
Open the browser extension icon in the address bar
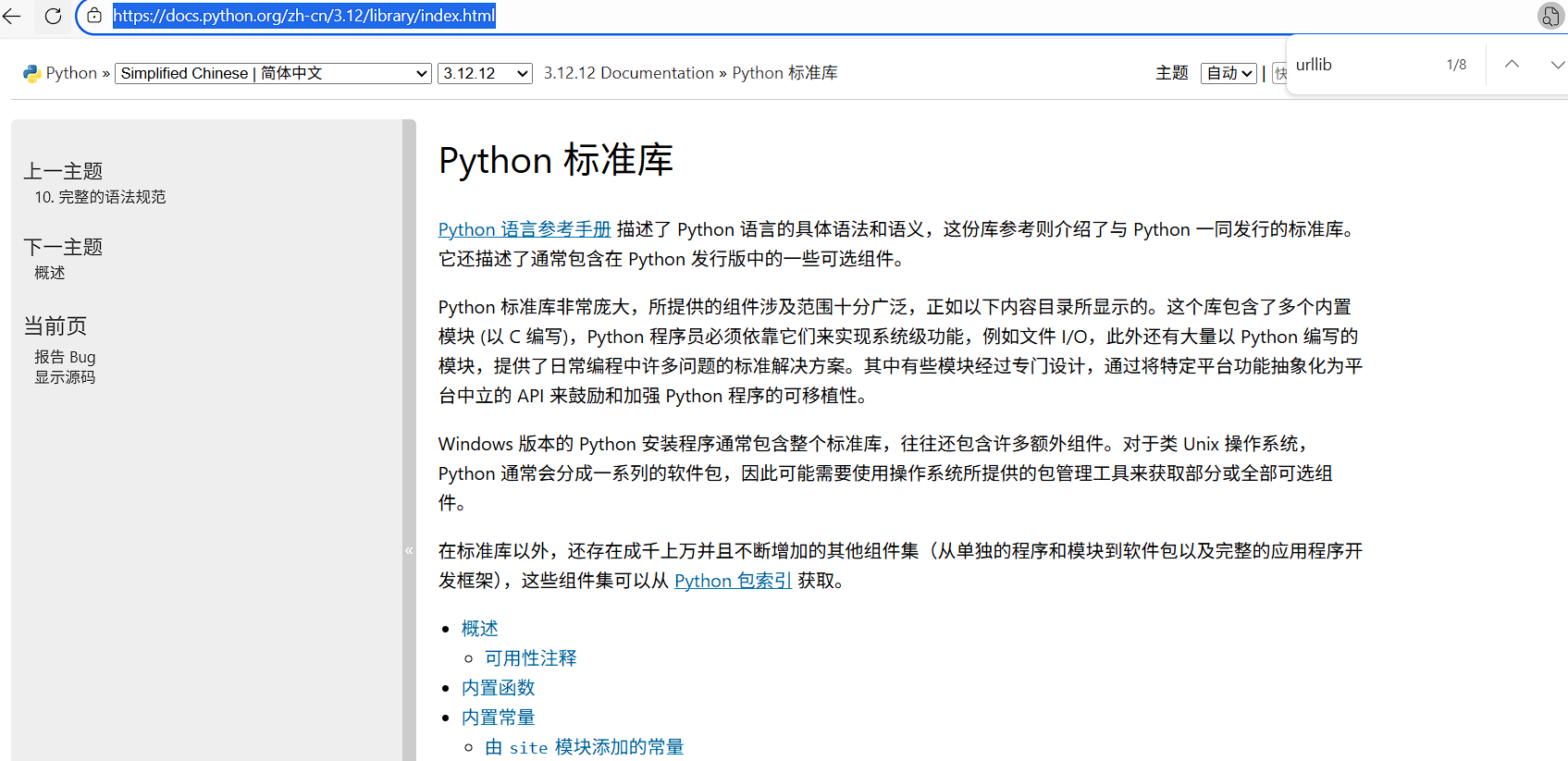point(1549,16)
